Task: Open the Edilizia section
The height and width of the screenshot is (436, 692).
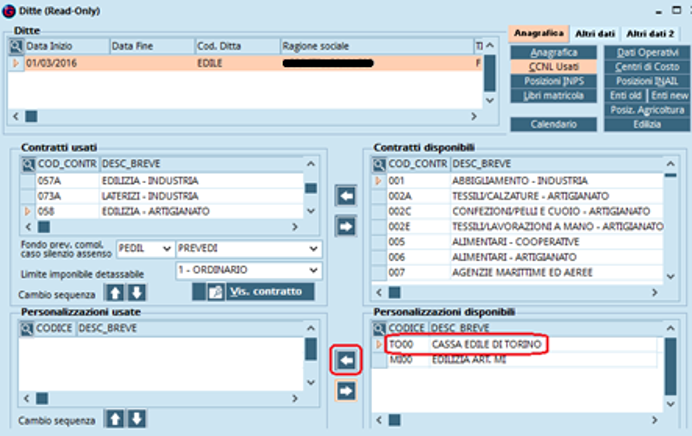Action: tap(647, 124)
